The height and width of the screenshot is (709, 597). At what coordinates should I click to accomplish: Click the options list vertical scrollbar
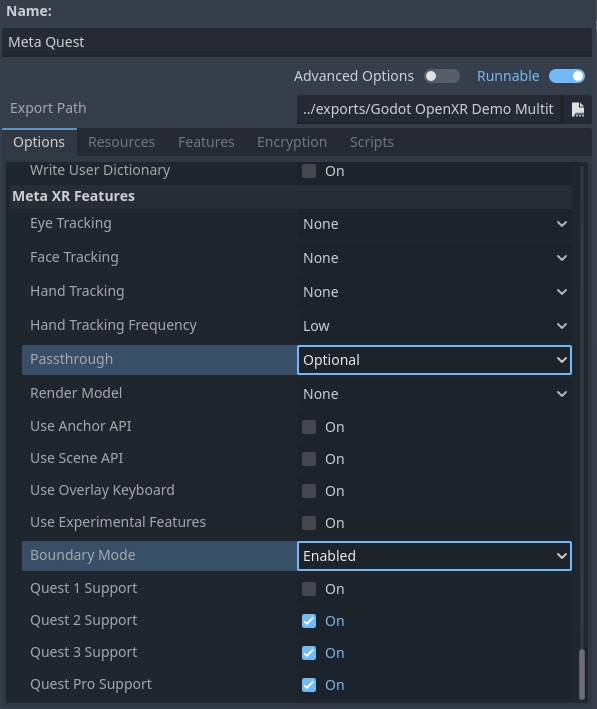(582, 674)
